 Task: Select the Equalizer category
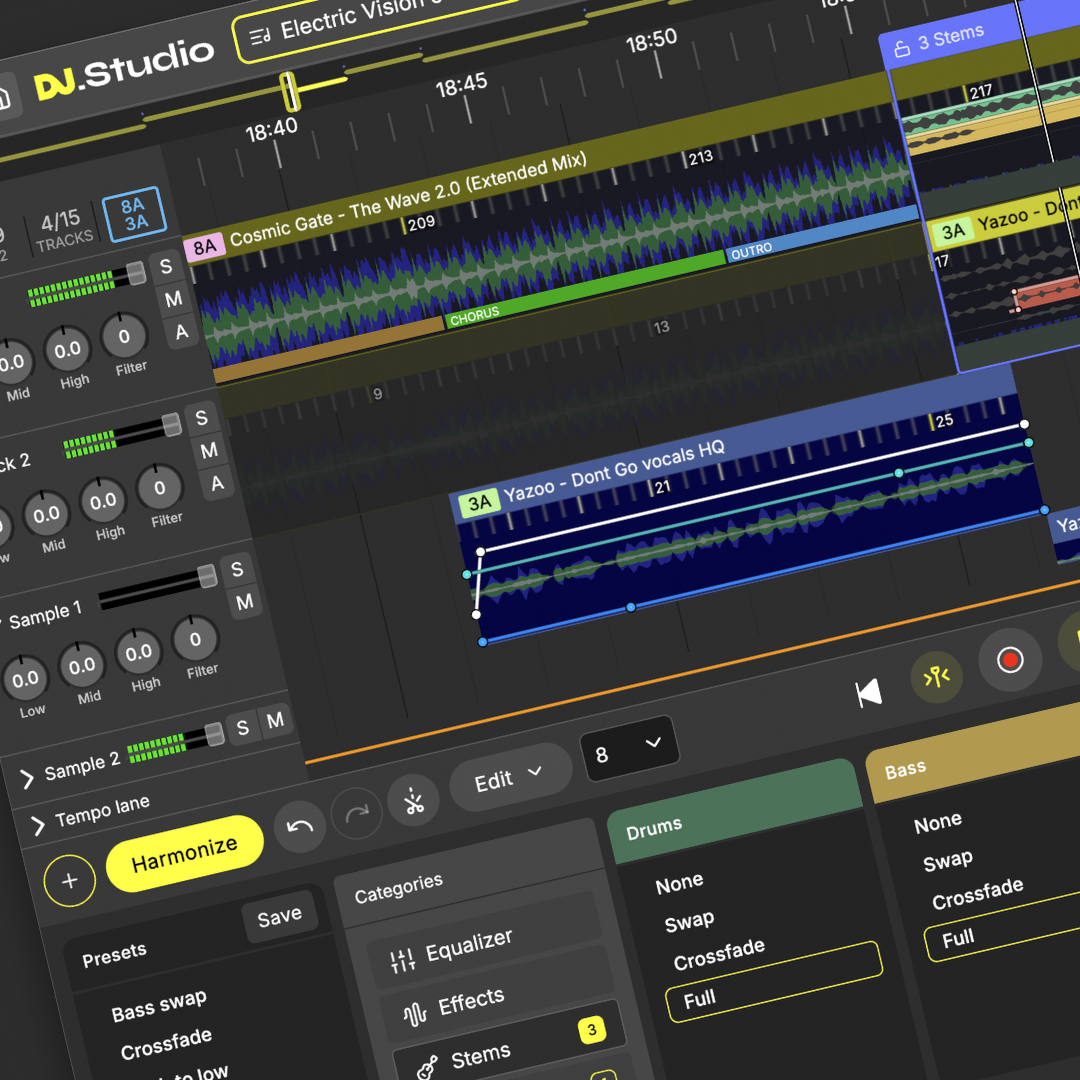tap(468, 948)
